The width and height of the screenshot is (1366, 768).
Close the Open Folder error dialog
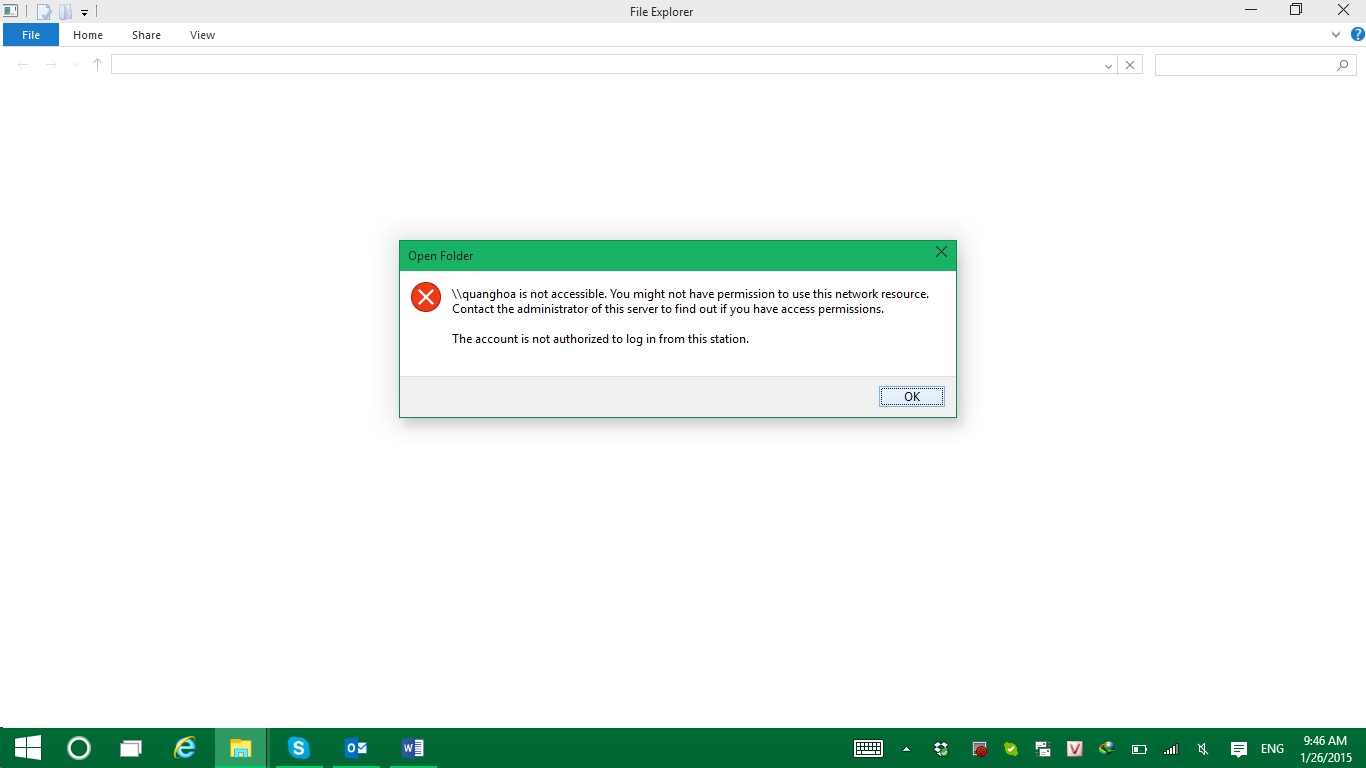tap(940, 253)
